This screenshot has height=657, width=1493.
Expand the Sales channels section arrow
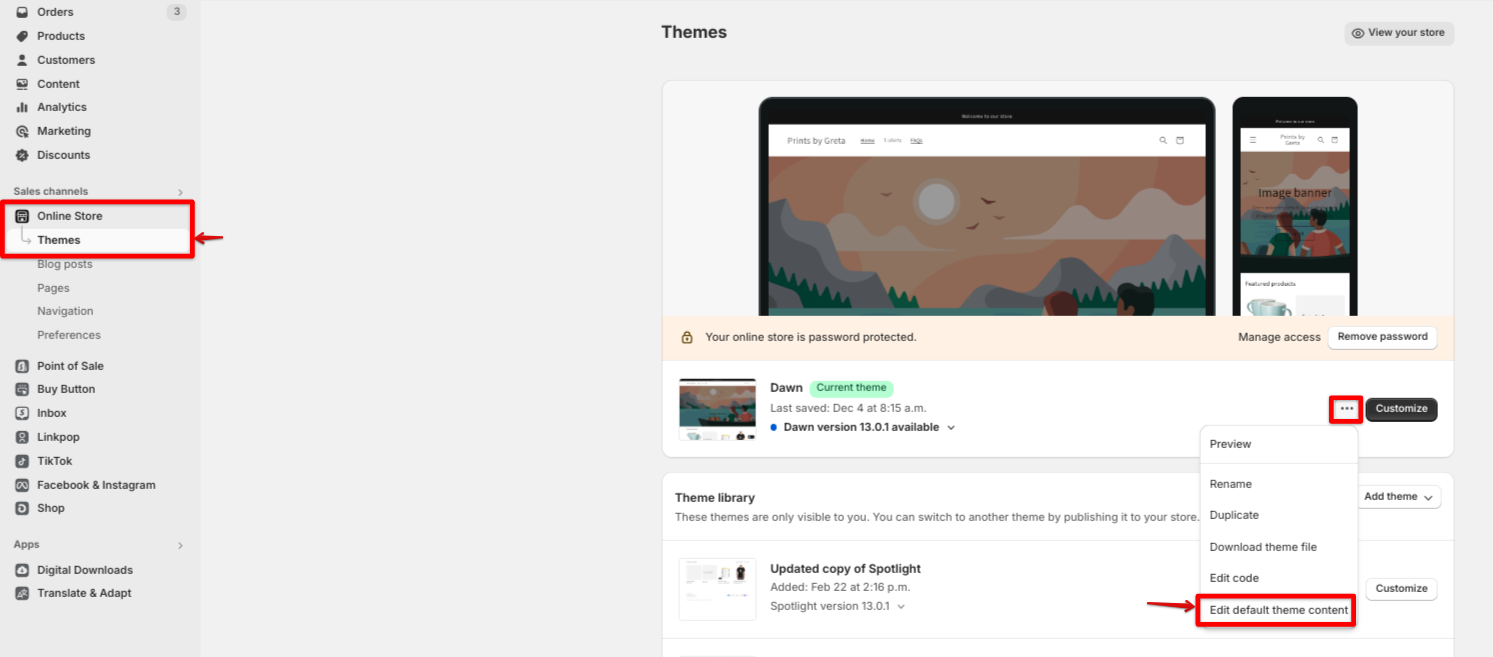(181, 192)
